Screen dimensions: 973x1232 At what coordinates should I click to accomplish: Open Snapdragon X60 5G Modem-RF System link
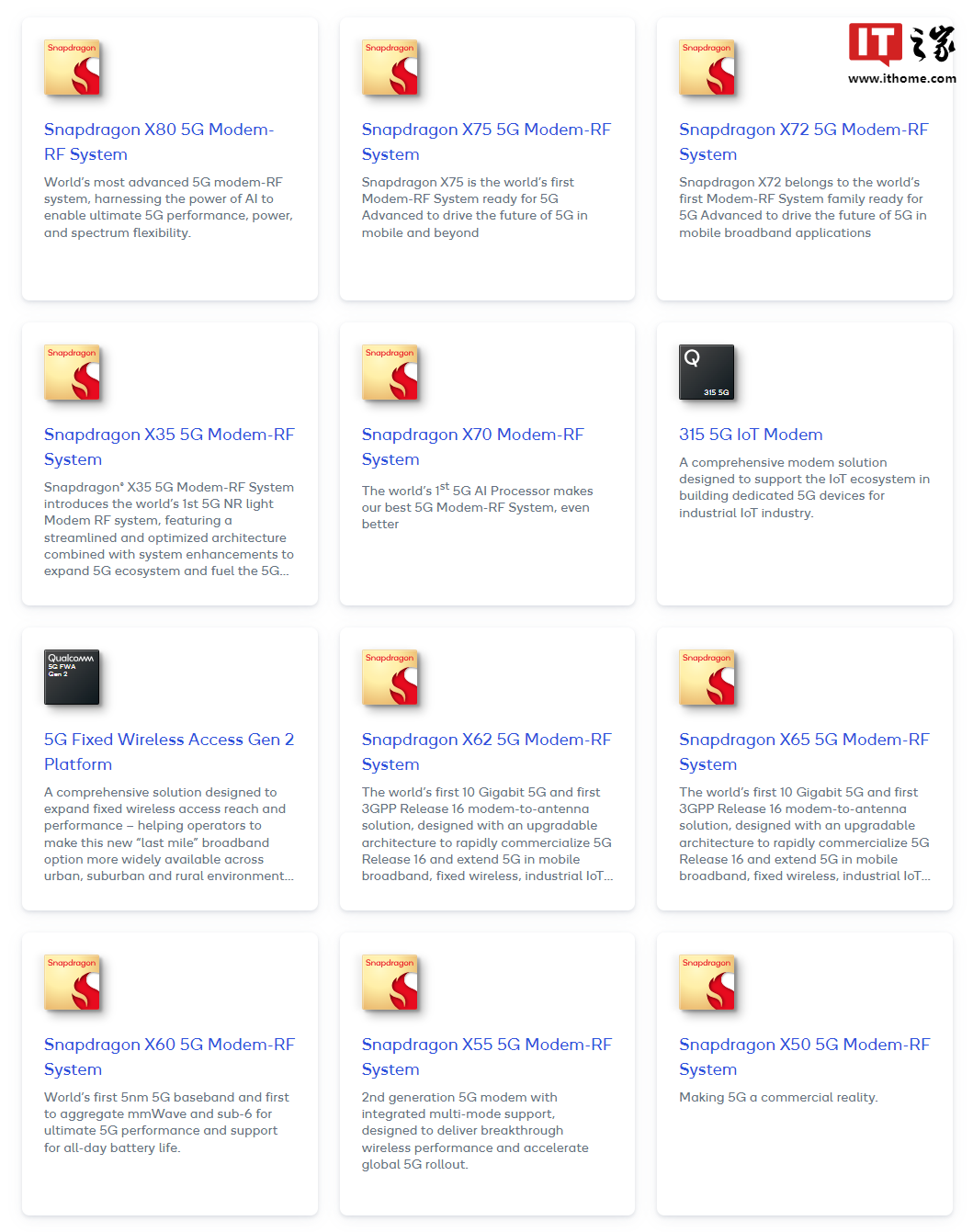[169, 1057]
